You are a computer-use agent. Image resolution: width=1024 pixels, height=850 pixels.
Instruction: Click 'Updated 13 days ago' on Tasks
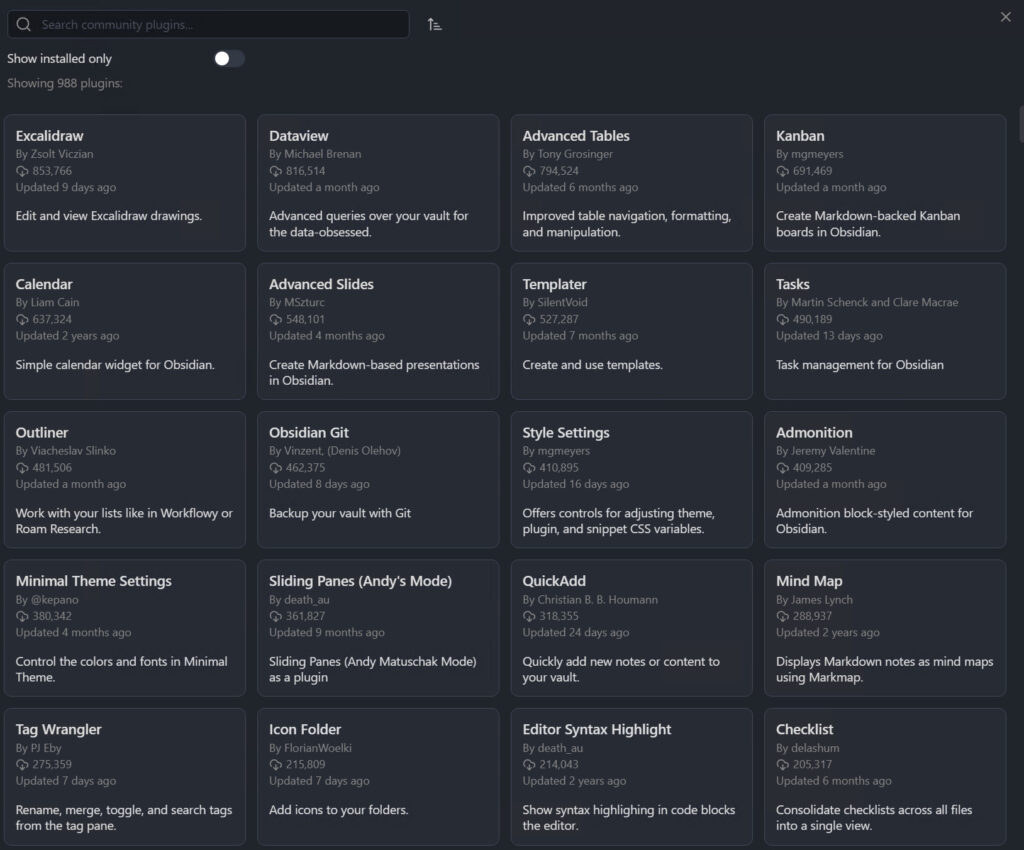[x=829, y=336]
